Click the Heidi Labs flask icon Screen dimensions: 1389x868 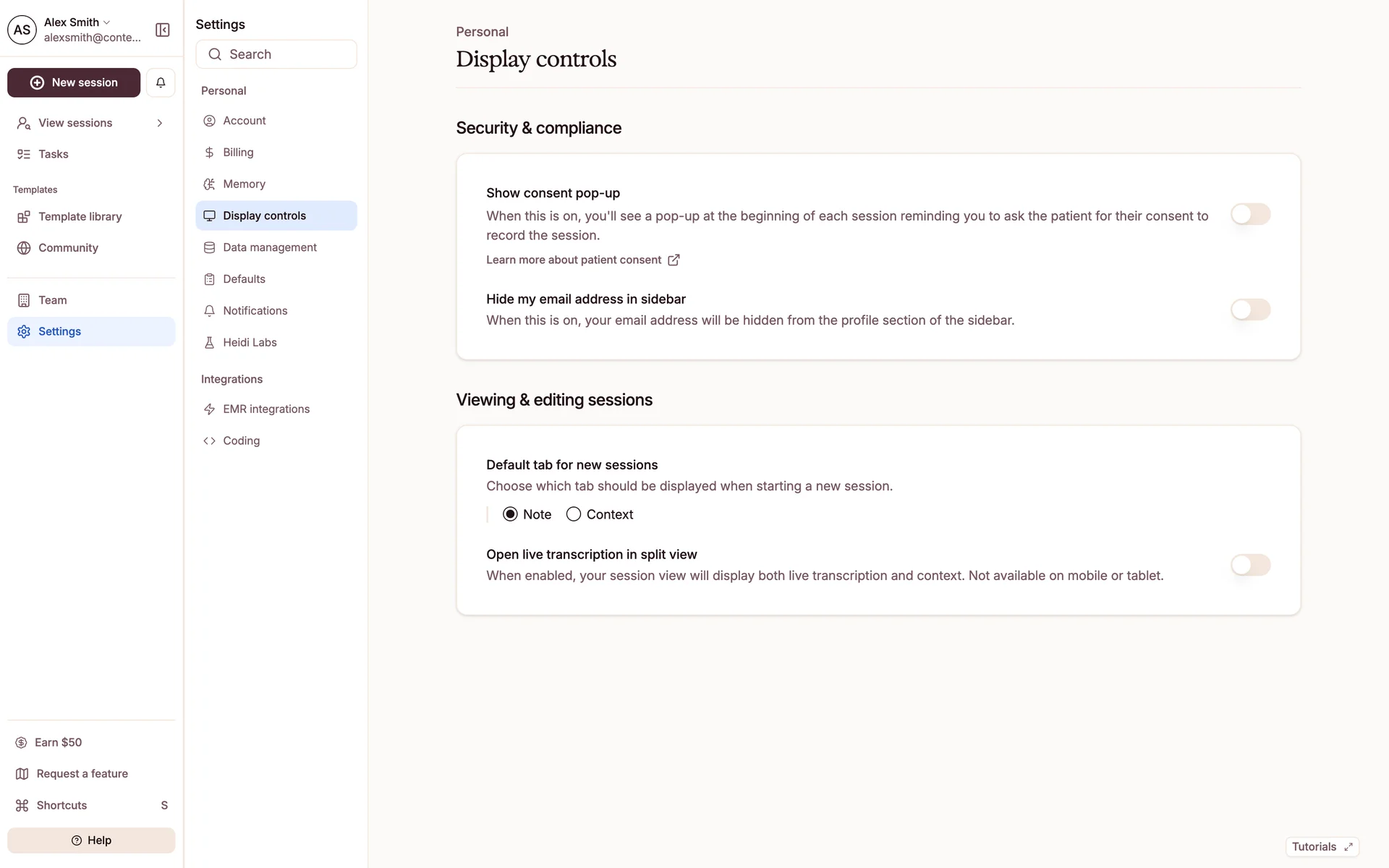point(209,342)
